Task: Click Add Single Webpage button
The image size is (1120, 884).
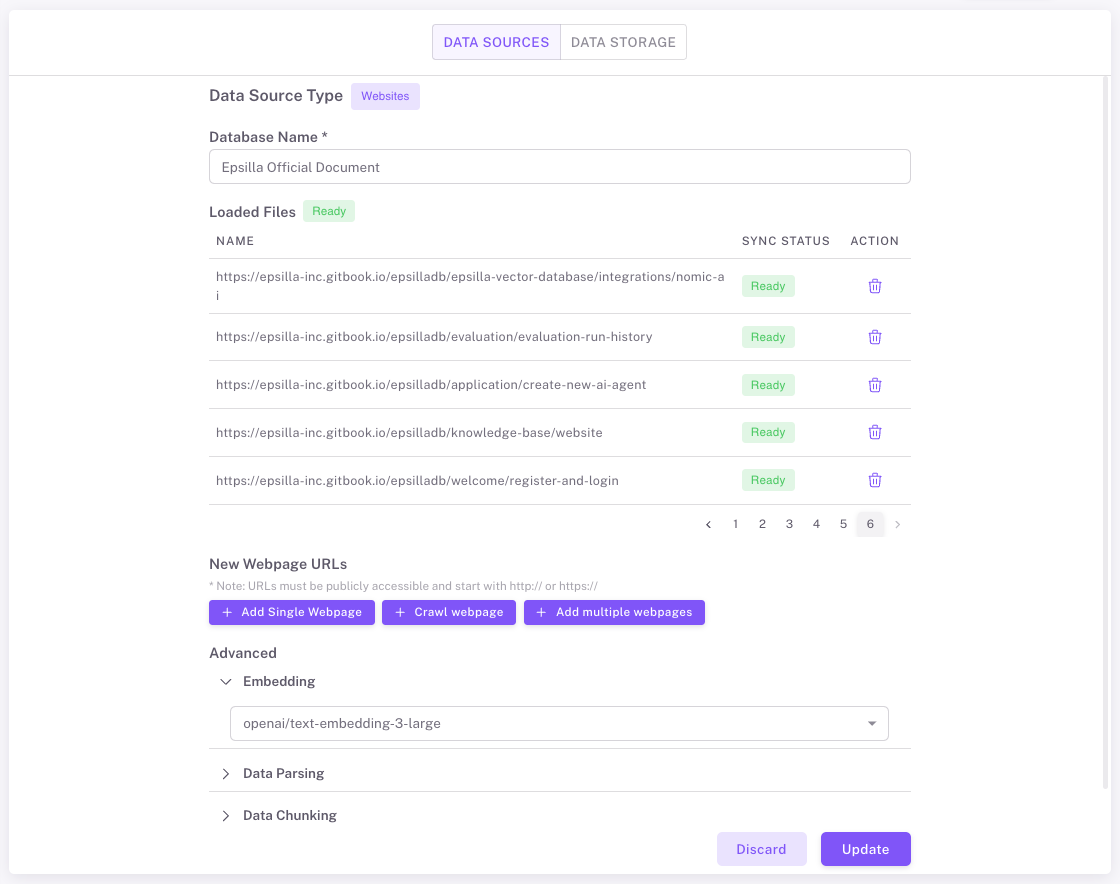Action: 292,612
